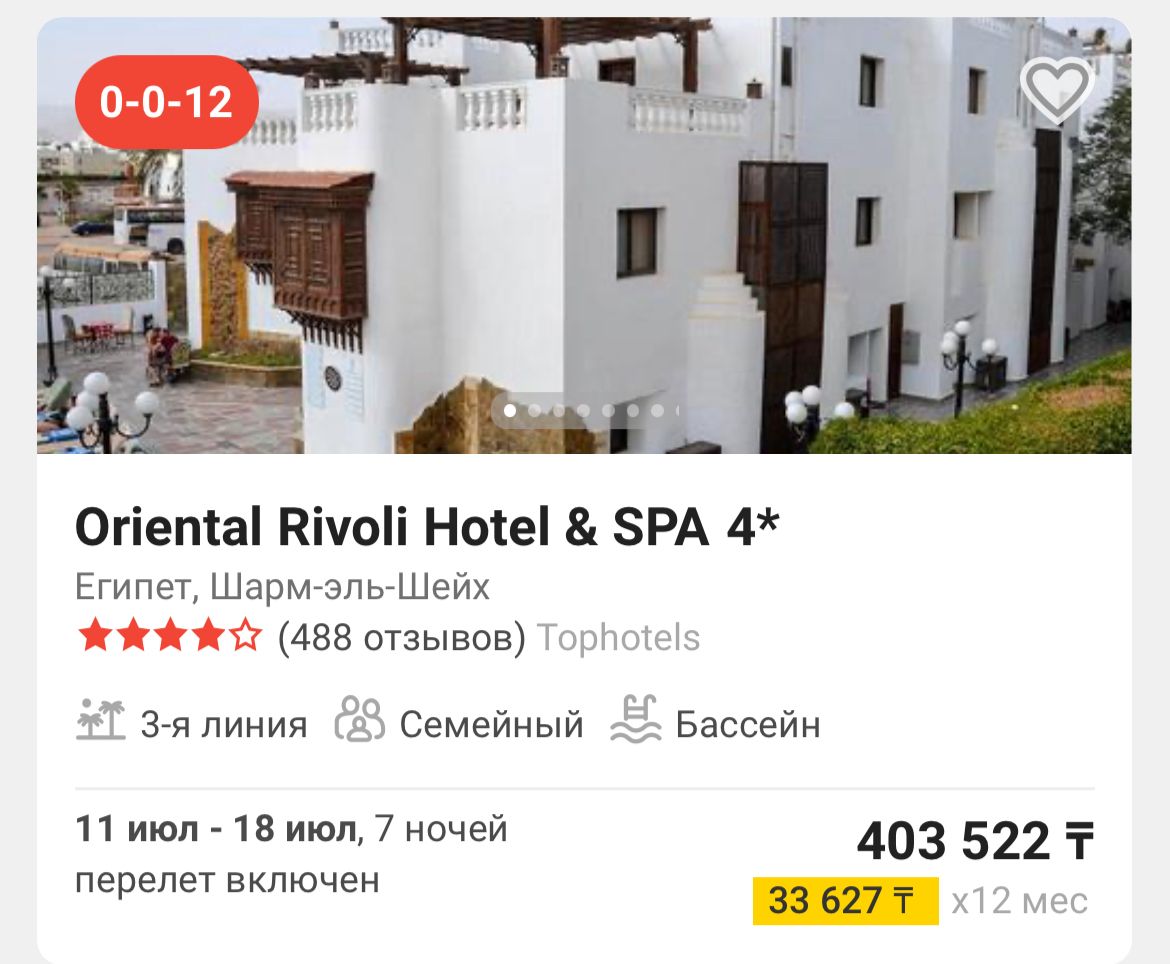Screen dimensions: 1170x964
Task: Select the 3-я линия label
Action: click(x=224, y=724)
